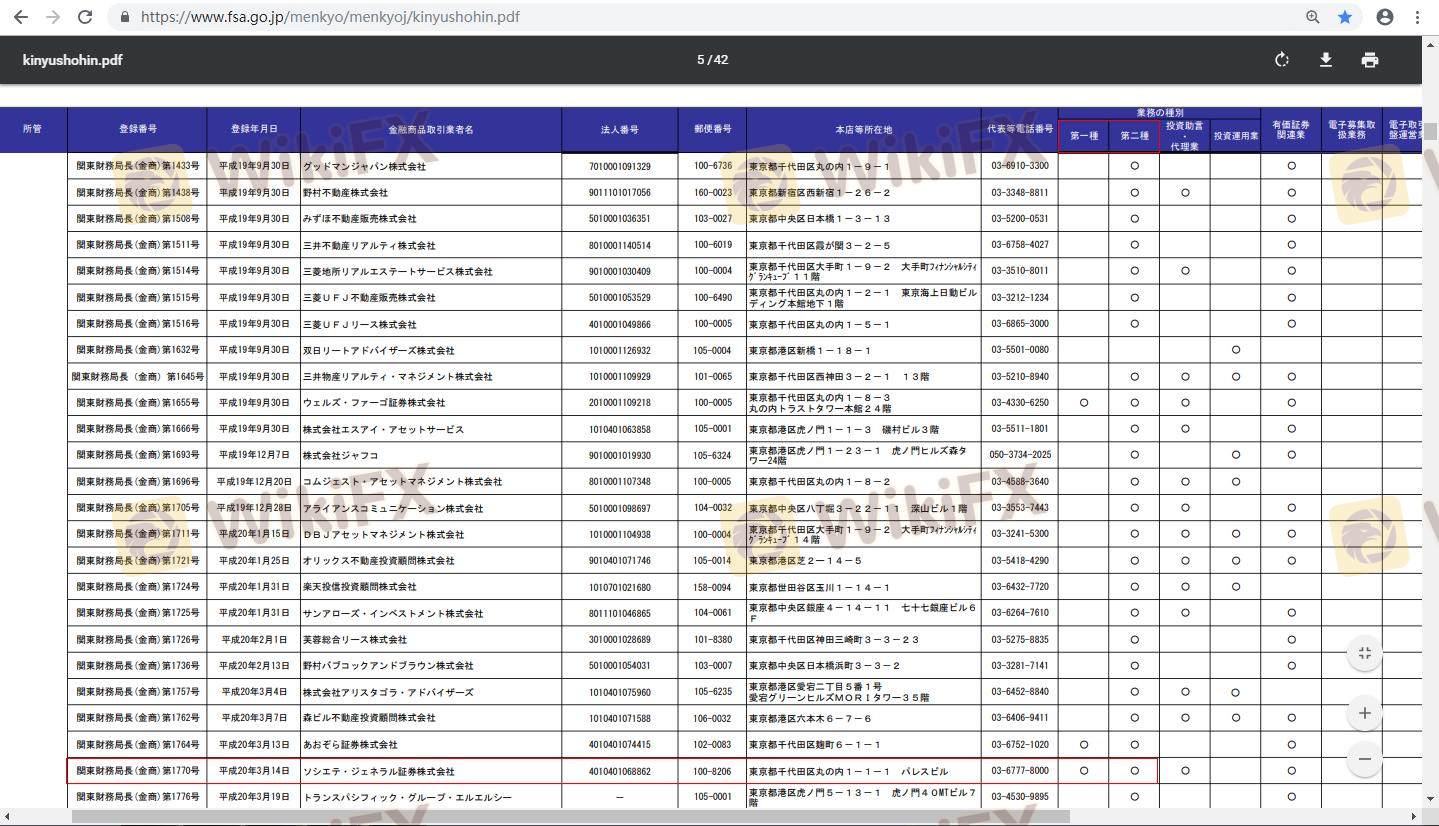Open the Chrome profile avatar
The height and width of the screenshot is (826, 1439).
click(1385, 17)
